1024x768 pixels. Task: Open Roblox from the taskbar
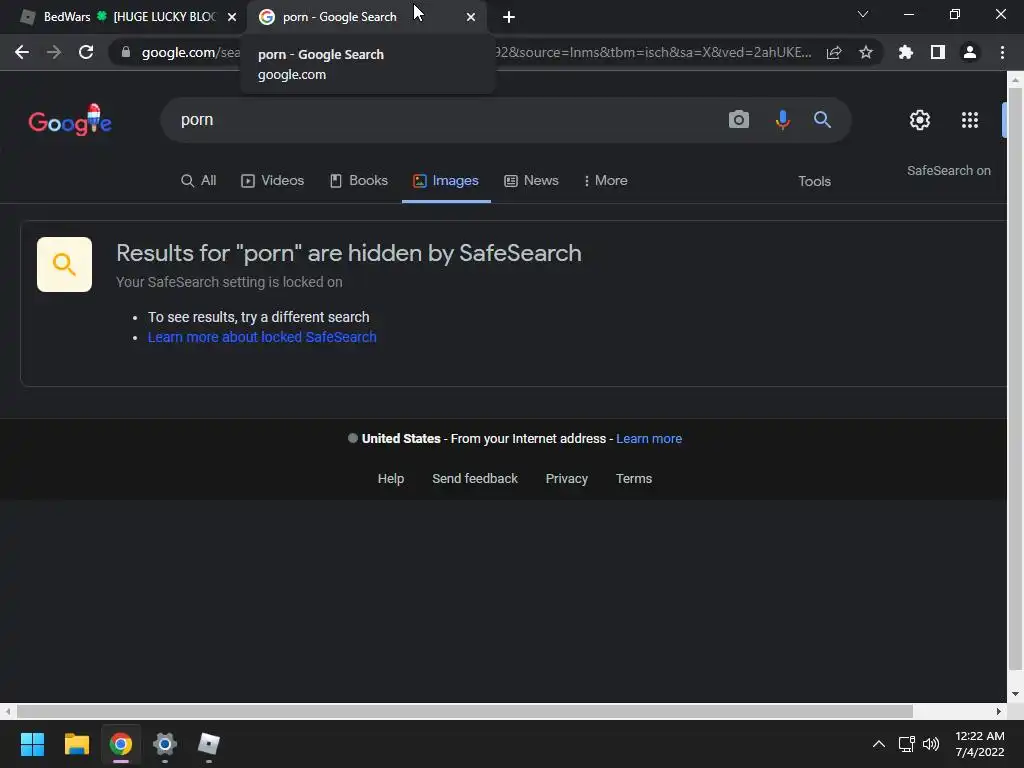tap(208, 744)
